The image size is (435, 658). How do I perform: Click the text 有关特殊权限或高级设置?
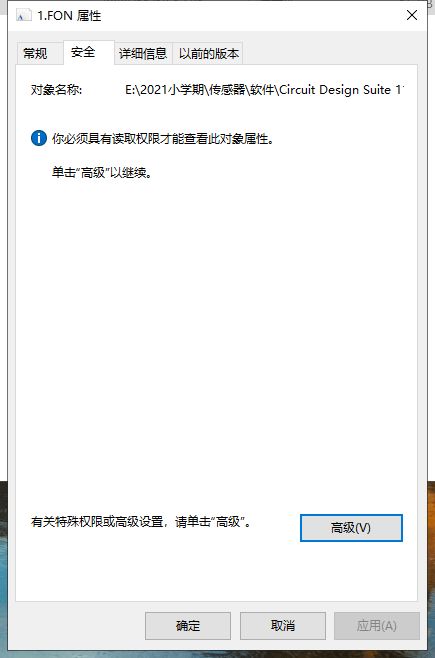[96, 522]
